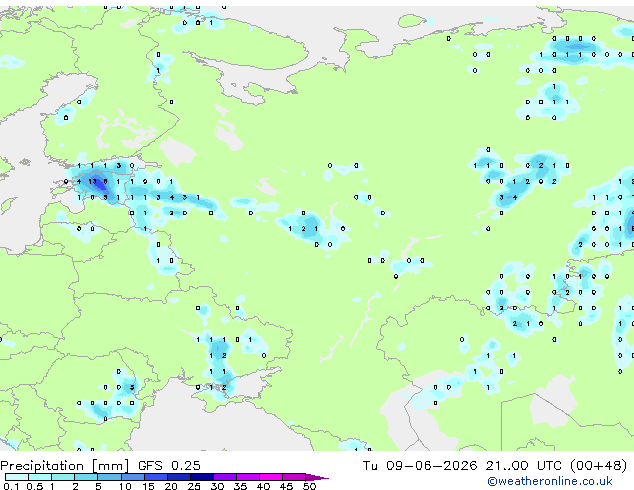
Task: Click the 0.1–0.5 mm lightest legend swatch
Action: [17, 477]
